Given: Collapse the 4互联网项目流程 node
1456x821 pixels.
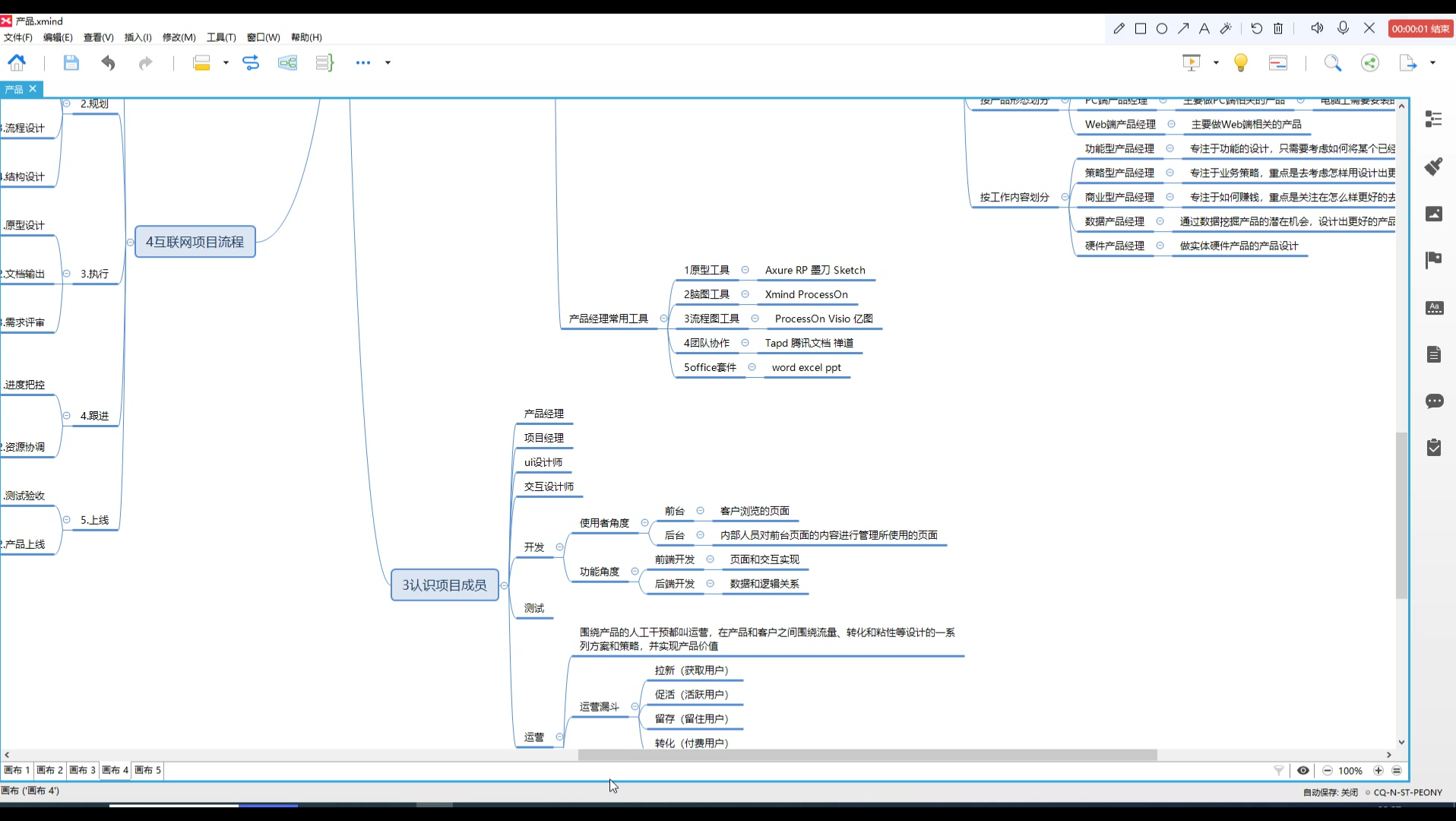Looking at the screenshot, I should (130, 242).
